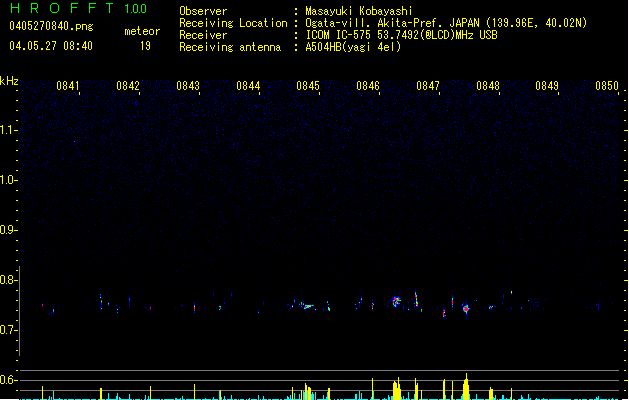Click the 0.9 kHz axis label
The width and height of the screenshot is (629, 400).
click(8, 230)
